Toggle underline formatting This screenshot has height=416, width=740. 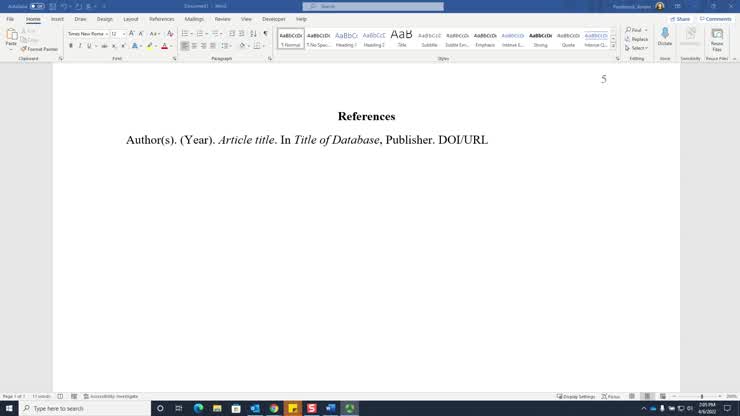[x=89, y=46]
